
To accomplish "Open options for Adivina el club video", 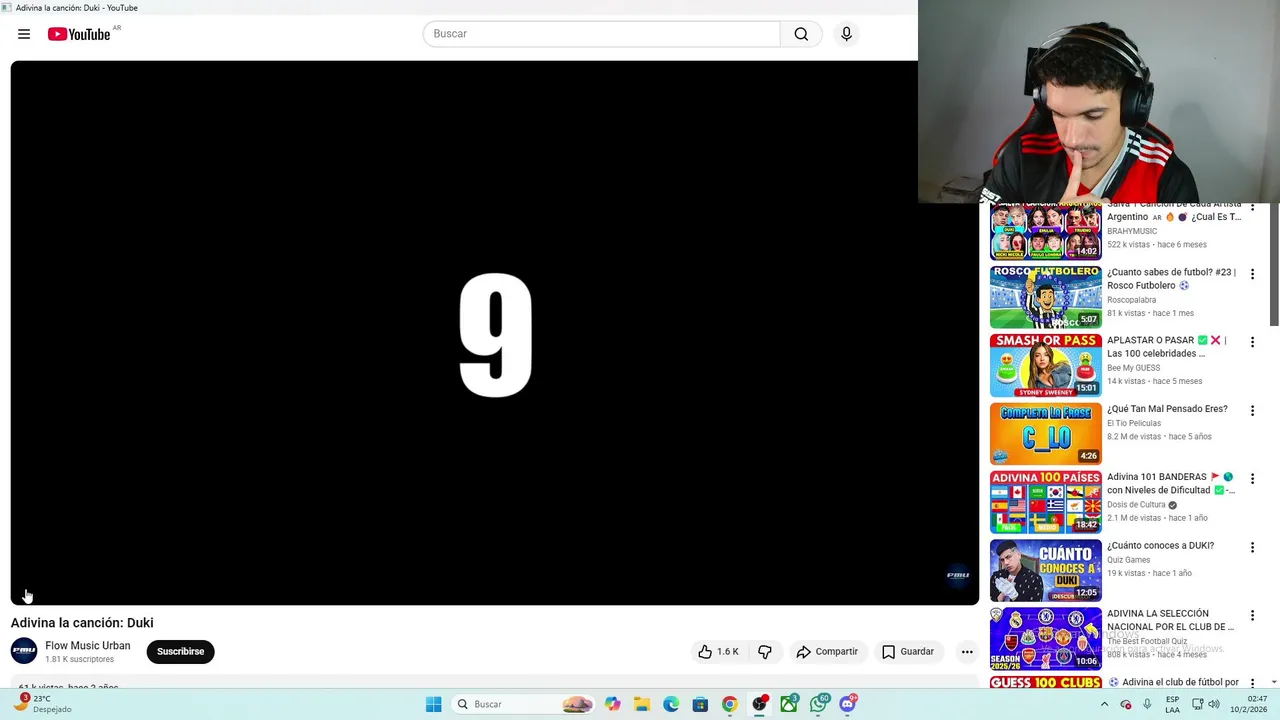I will pos(1252,683).
